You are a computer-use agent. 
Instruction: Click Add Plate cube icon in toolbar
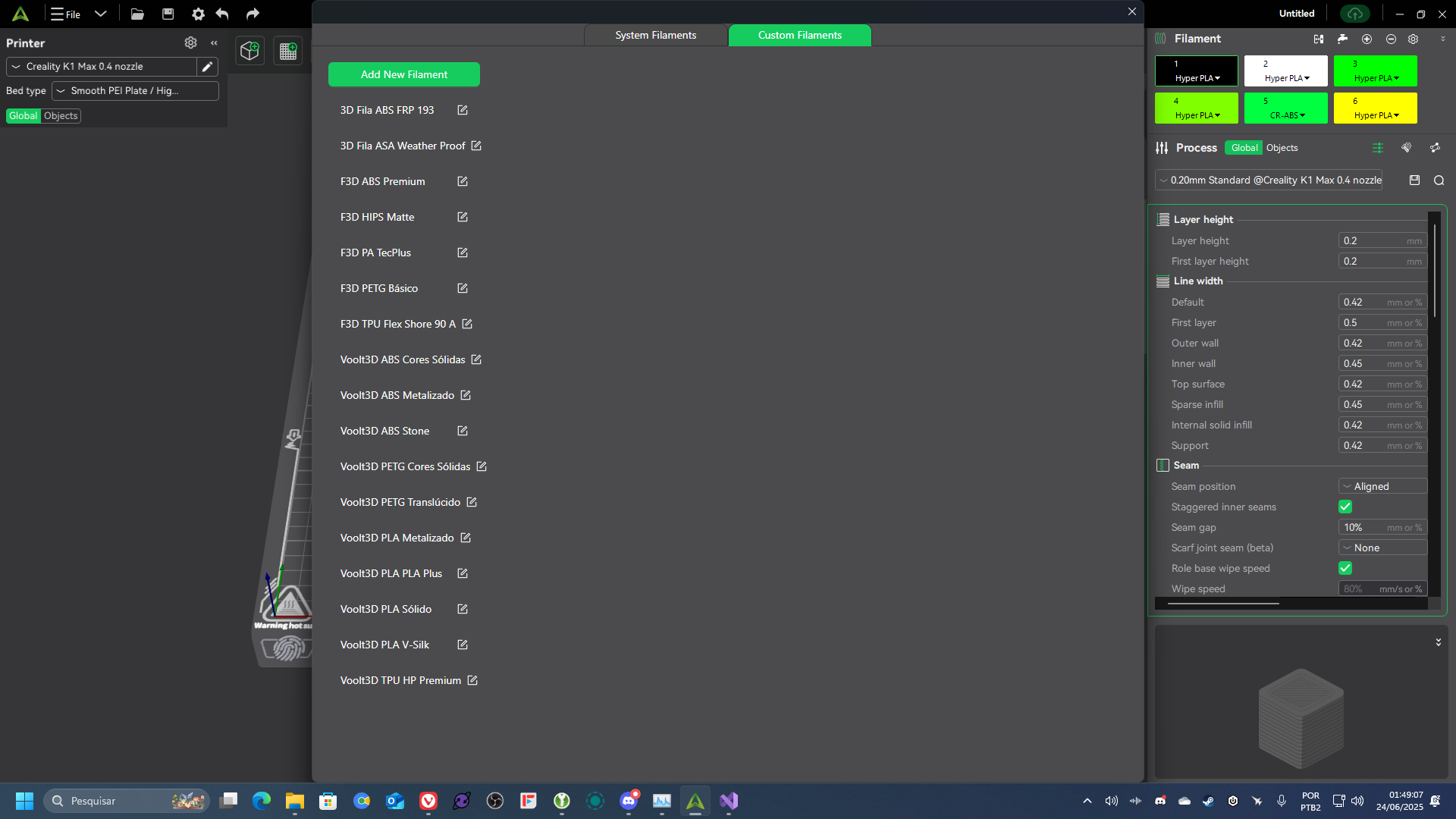(x=249, y=51)
